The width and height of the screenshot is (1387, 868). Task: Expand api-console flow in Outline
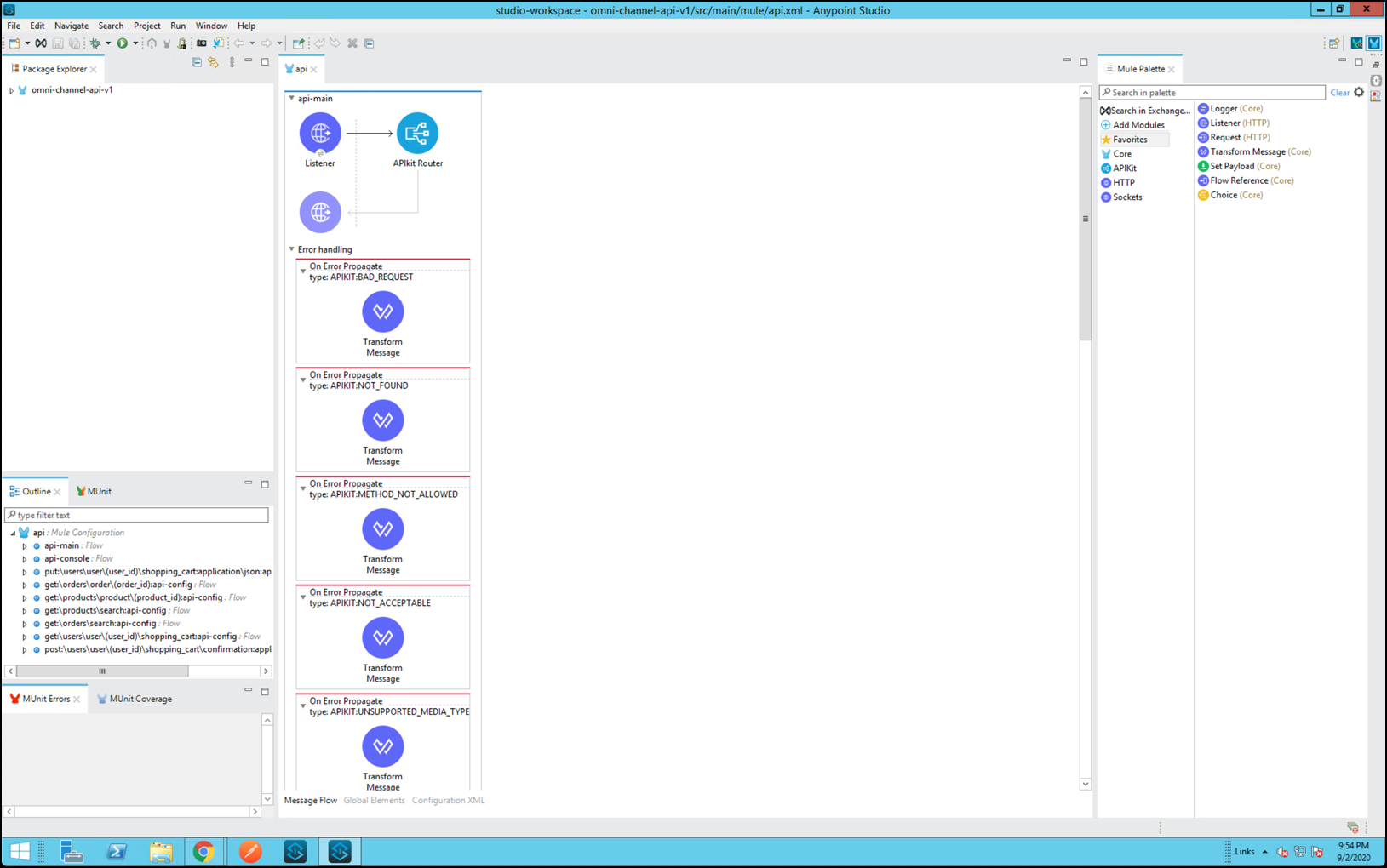[x=25, y=559]
